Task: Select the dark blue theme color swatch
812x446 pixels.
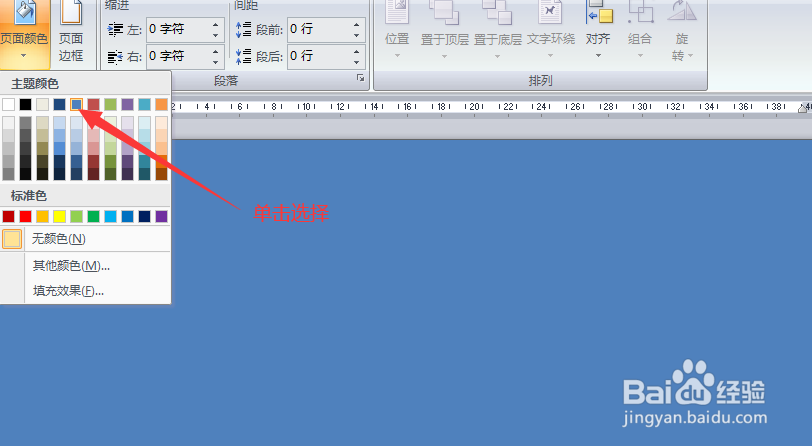Action: point(60,105)
